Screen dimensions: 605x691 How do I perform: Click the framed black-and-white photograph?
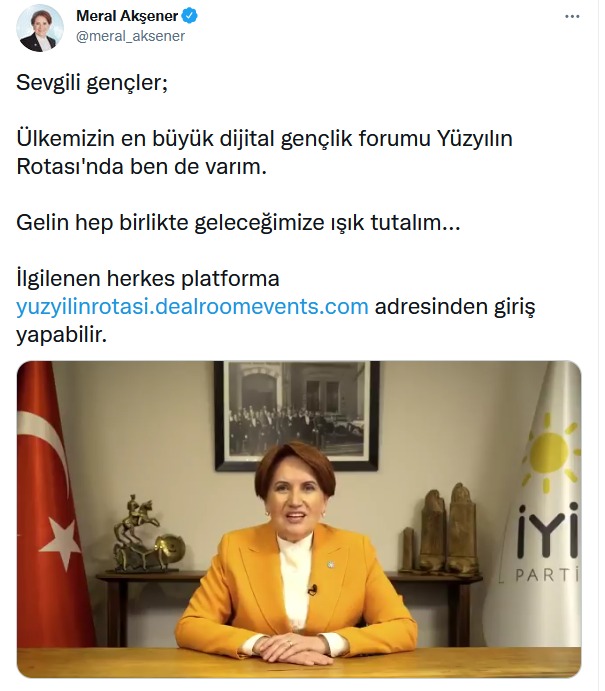point(297,415)
